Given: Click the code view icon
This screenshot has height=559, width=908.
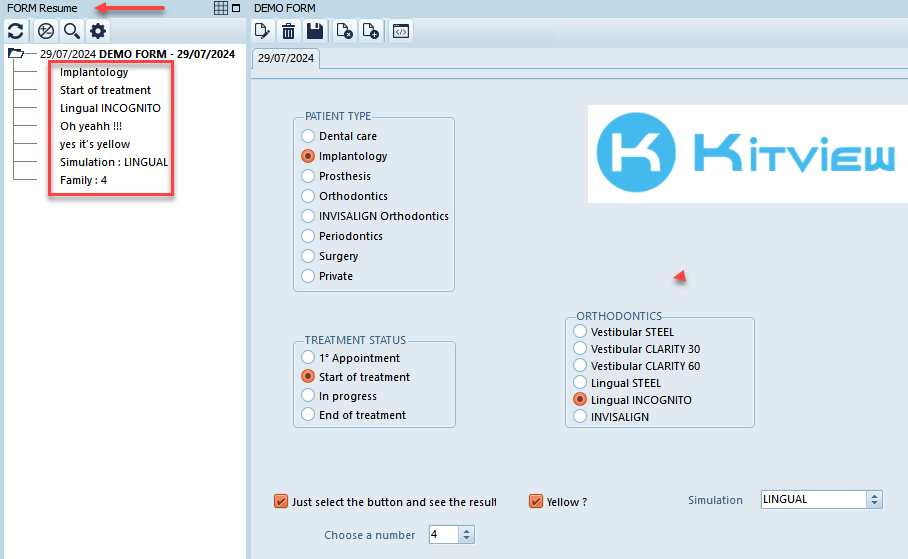Looking at the screenshot, I should tap(400, 31).
